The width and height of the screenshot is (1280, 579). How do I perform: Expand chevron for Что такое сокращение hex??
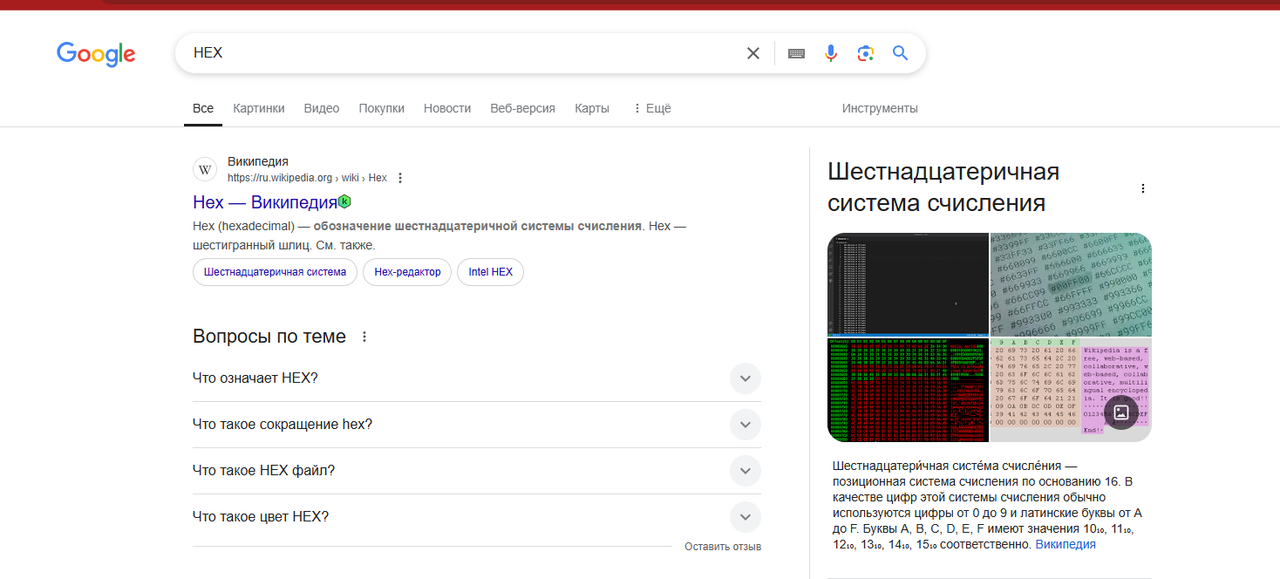(x=745, y=424)
